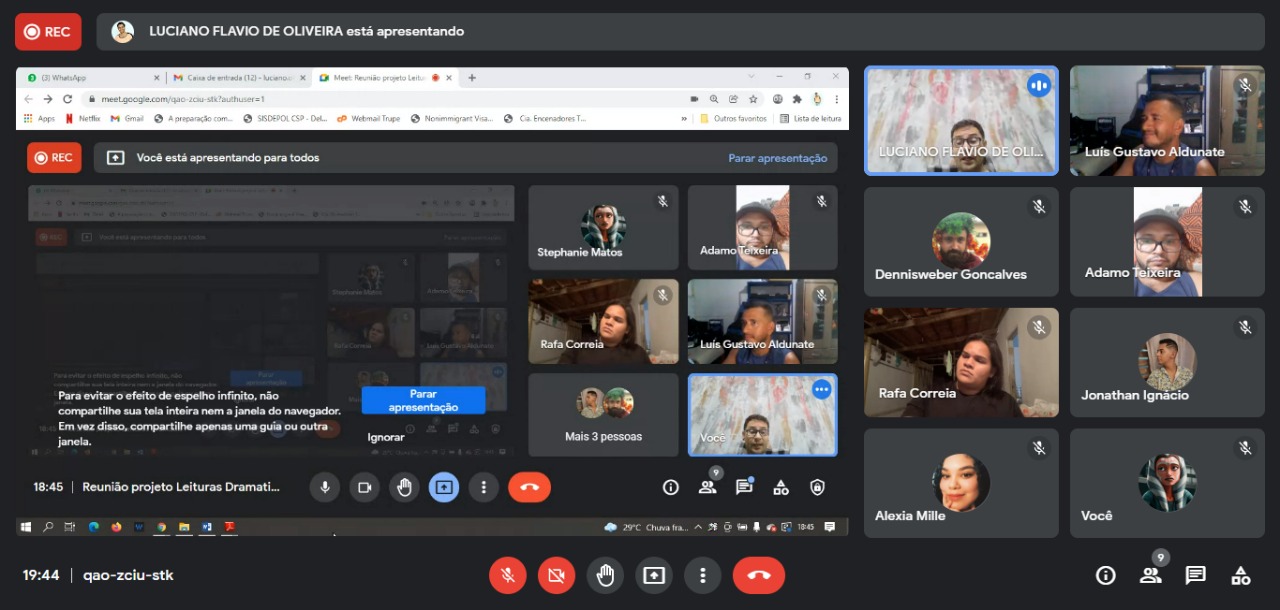Viewport: 1280px width, 610px height.
Task: Show participants list with badge 9, bottom-right
Action: point(1151,575)
